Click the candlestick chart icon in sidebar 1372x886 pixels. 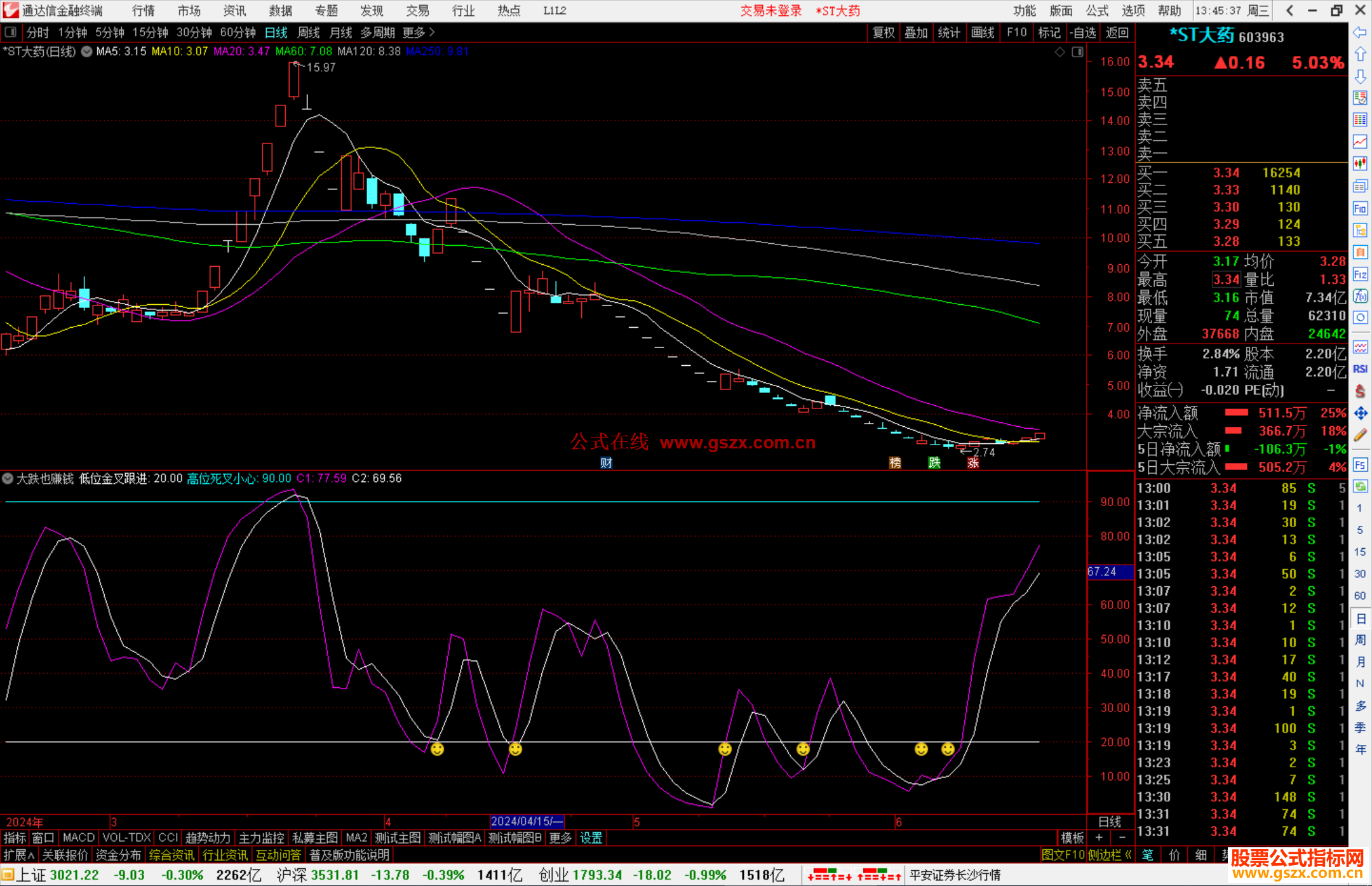(1360, 163)
